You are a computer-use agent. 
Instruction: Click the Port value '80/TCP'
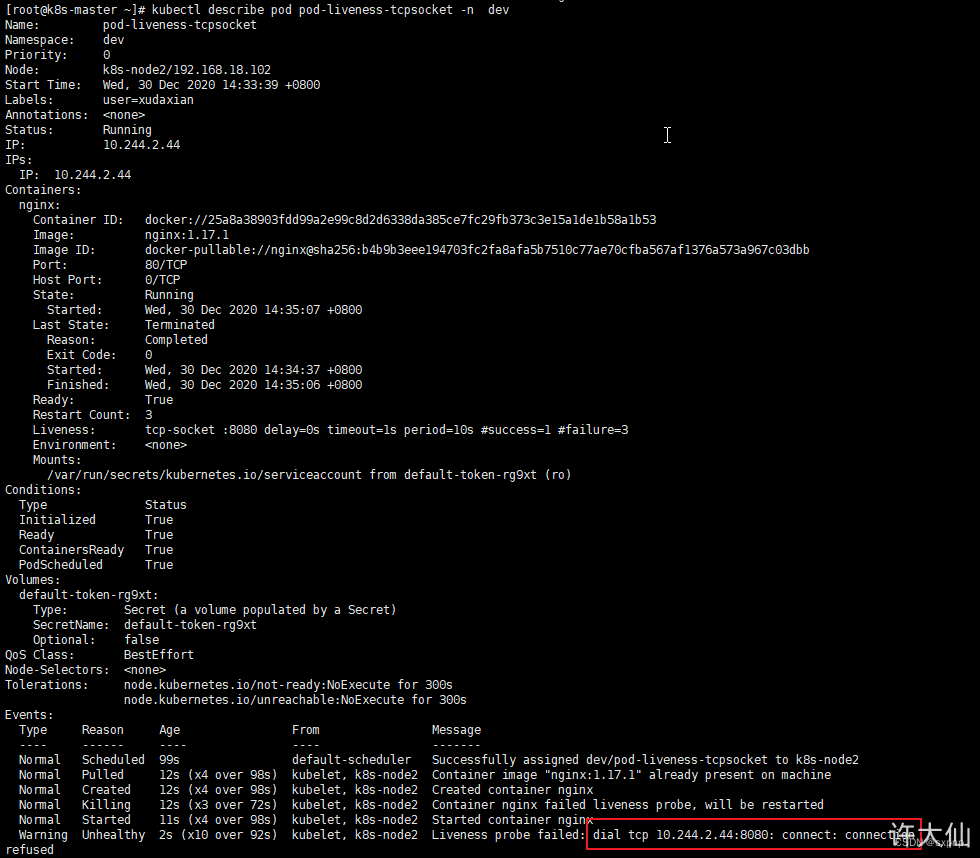pyautogui.click(x=166, y=265)
